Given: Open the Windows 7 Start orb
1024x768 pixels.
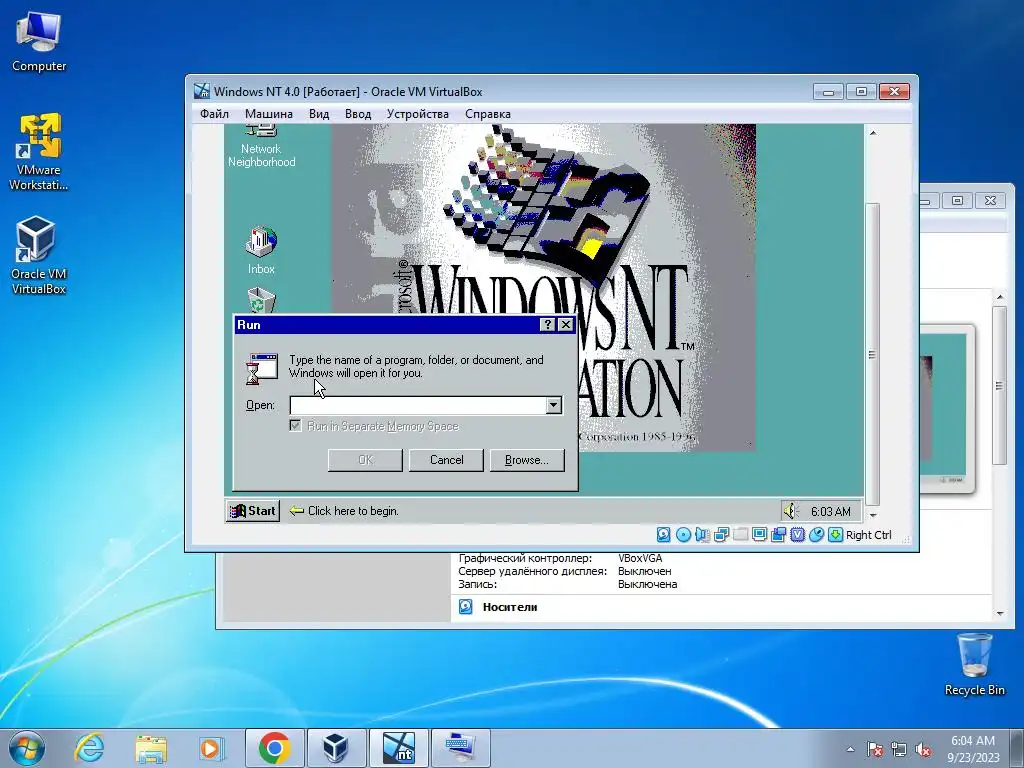Looking at the screenshot, I should tap(27, 748).
